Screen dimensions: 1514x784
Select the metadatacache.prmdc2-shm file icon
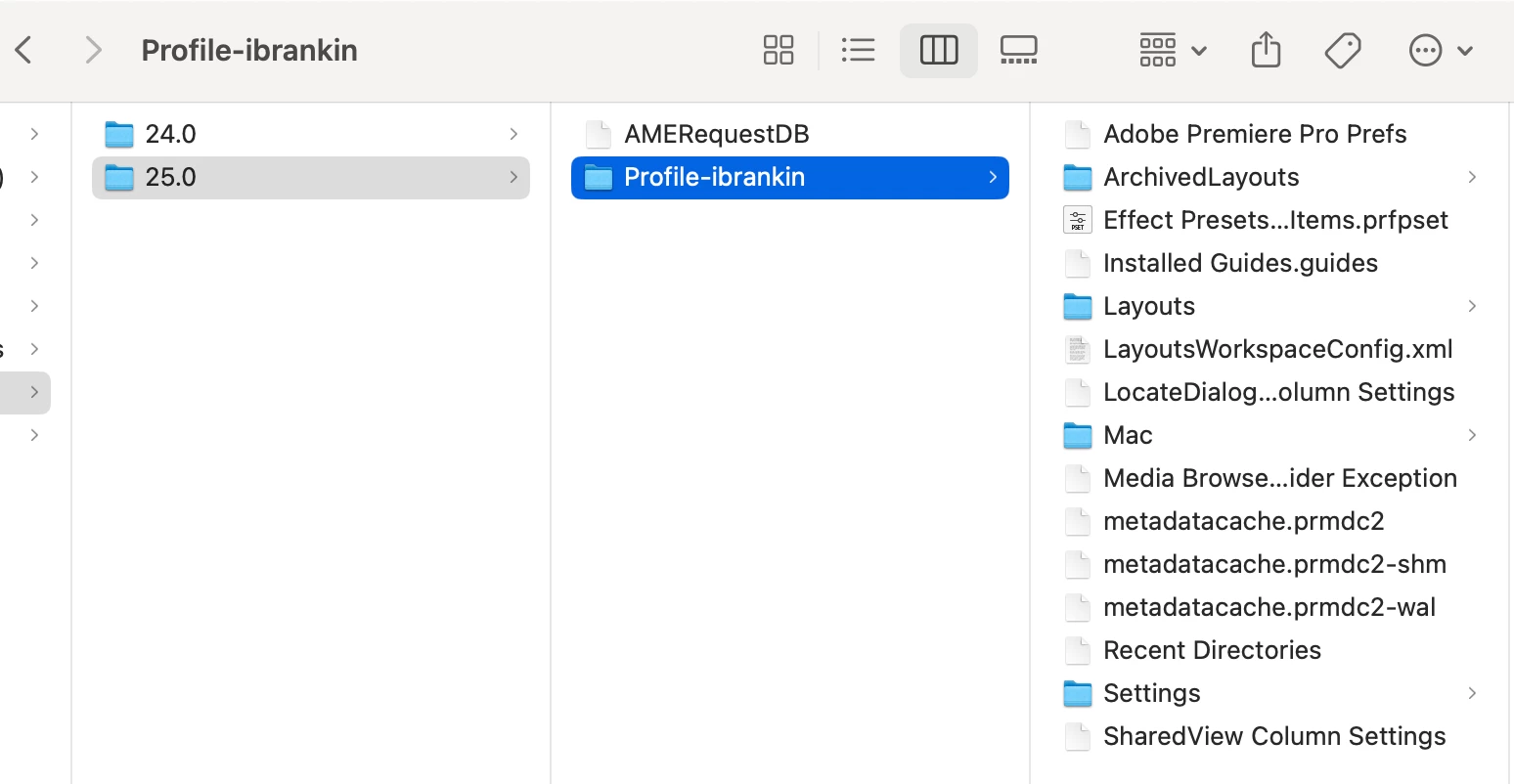pos(1078,564)
